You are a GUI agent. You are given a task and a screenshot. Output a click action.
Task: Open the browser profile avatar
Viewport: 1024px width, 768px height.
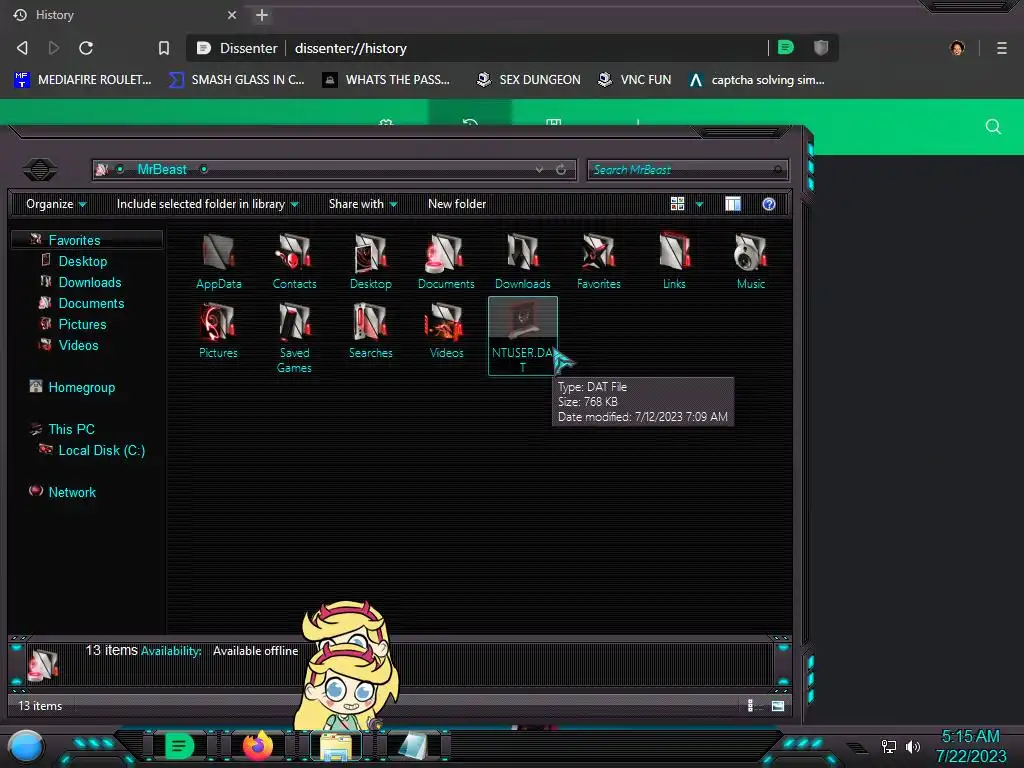pos(957,48)
